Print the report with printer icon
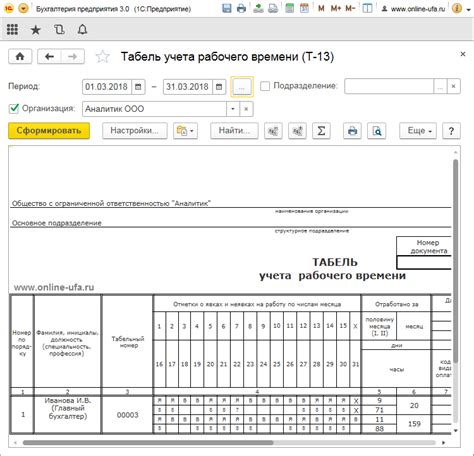The height and width of the screenshot is (456, 474). 352,131
